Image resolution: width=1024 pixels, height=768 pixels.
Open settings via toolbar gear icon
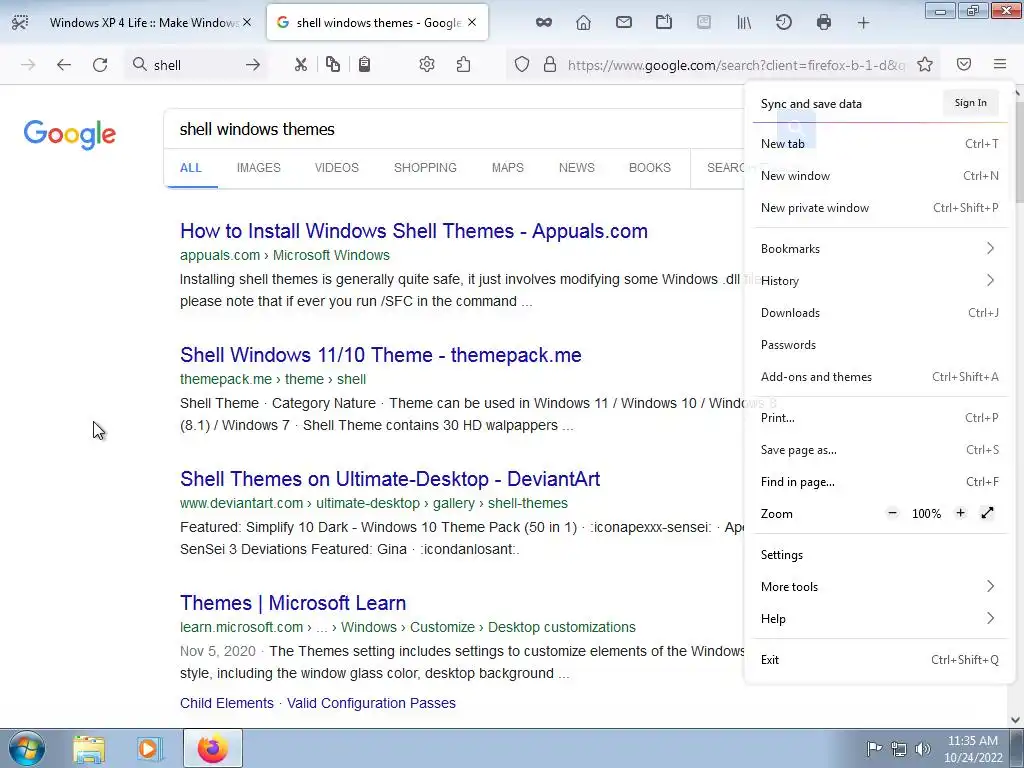(x=426, y=64)
